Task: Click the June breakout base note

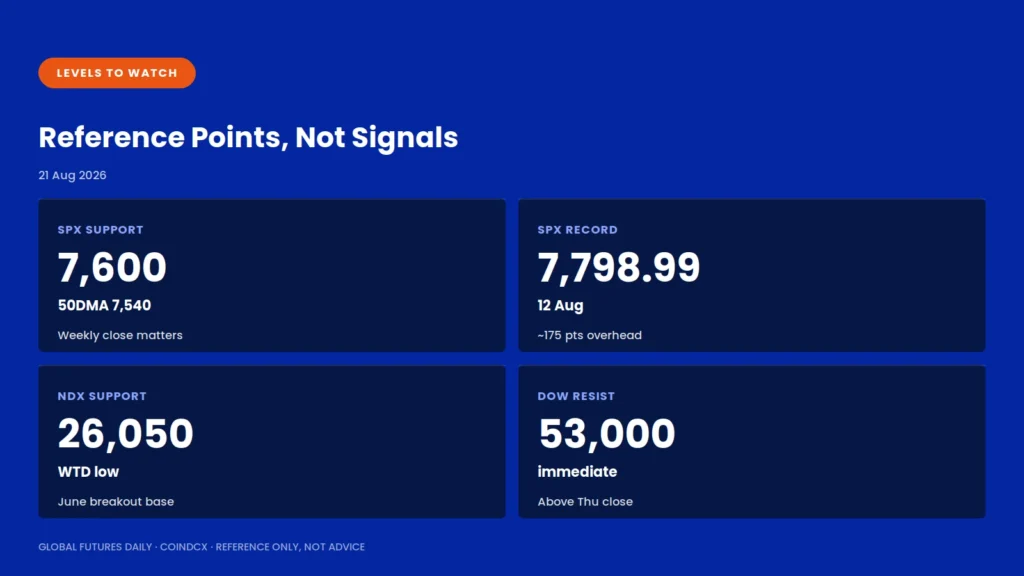Action: (x=116, y=502)
